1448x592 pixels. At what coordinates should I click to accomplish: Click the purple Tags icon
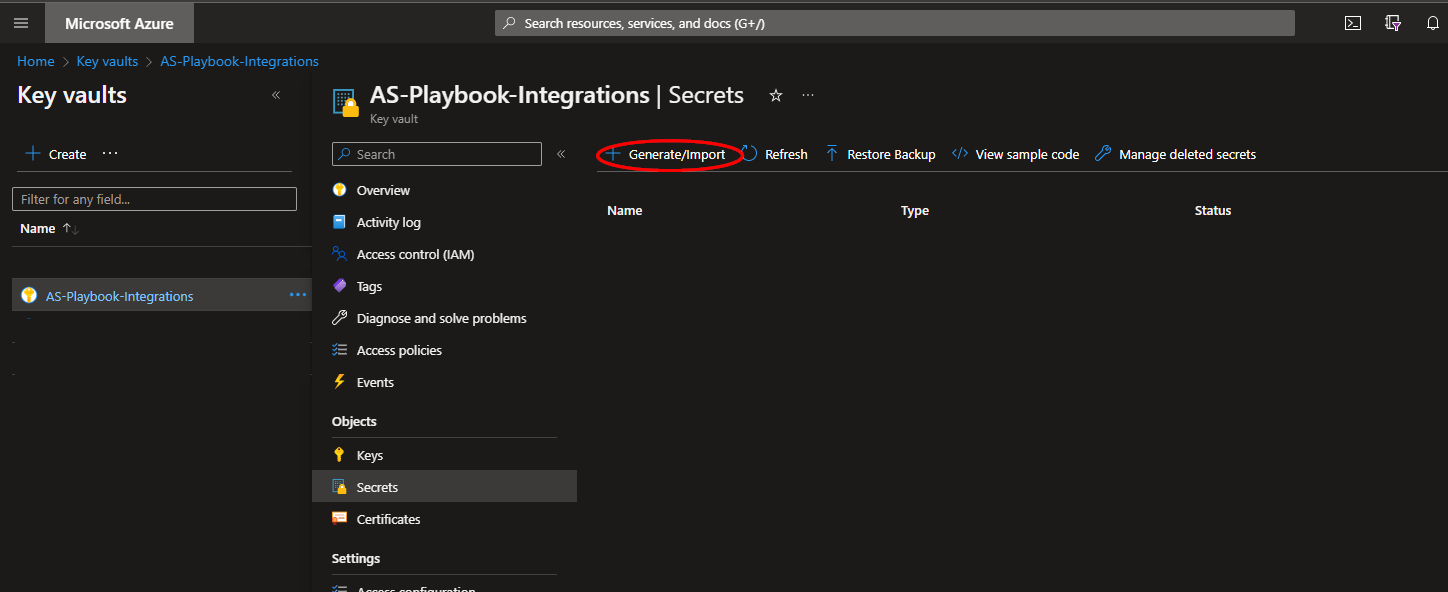tap(340, 286)
